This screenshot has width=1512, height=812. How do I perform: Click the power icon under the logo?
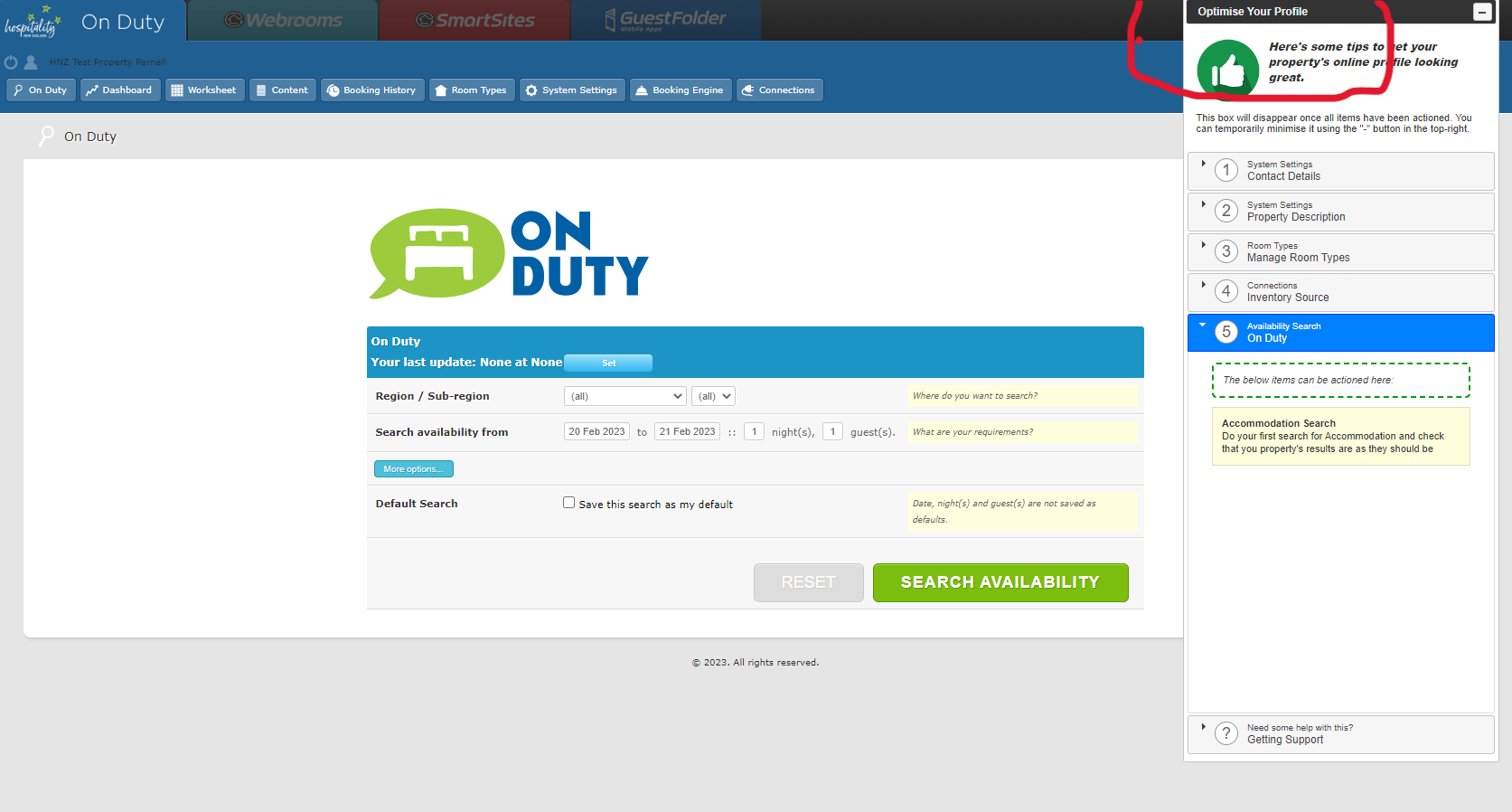(x=11, y=62)
